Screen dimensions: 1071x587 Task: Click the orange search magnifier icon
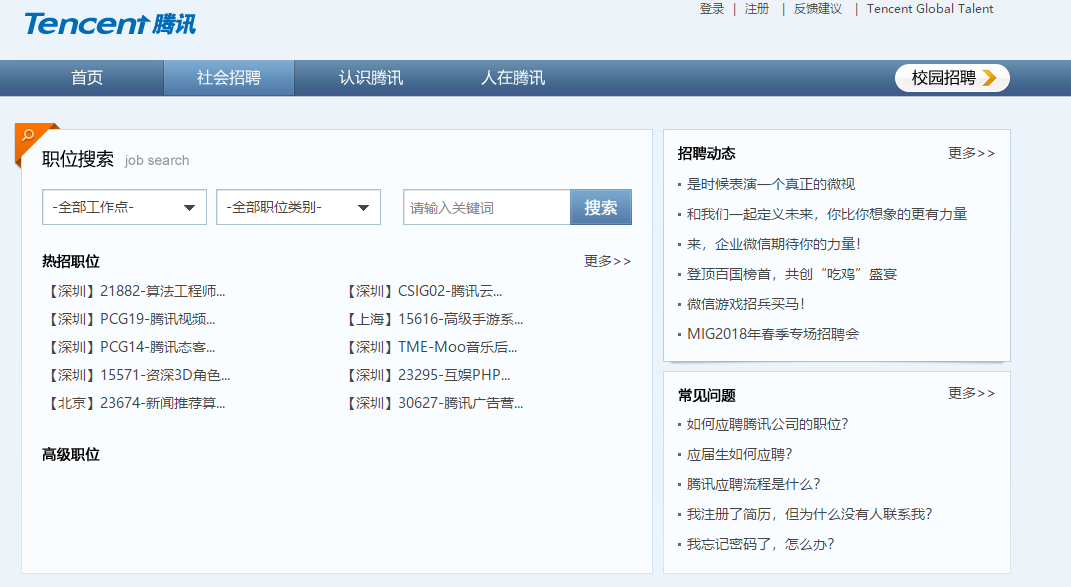(28, 135)
